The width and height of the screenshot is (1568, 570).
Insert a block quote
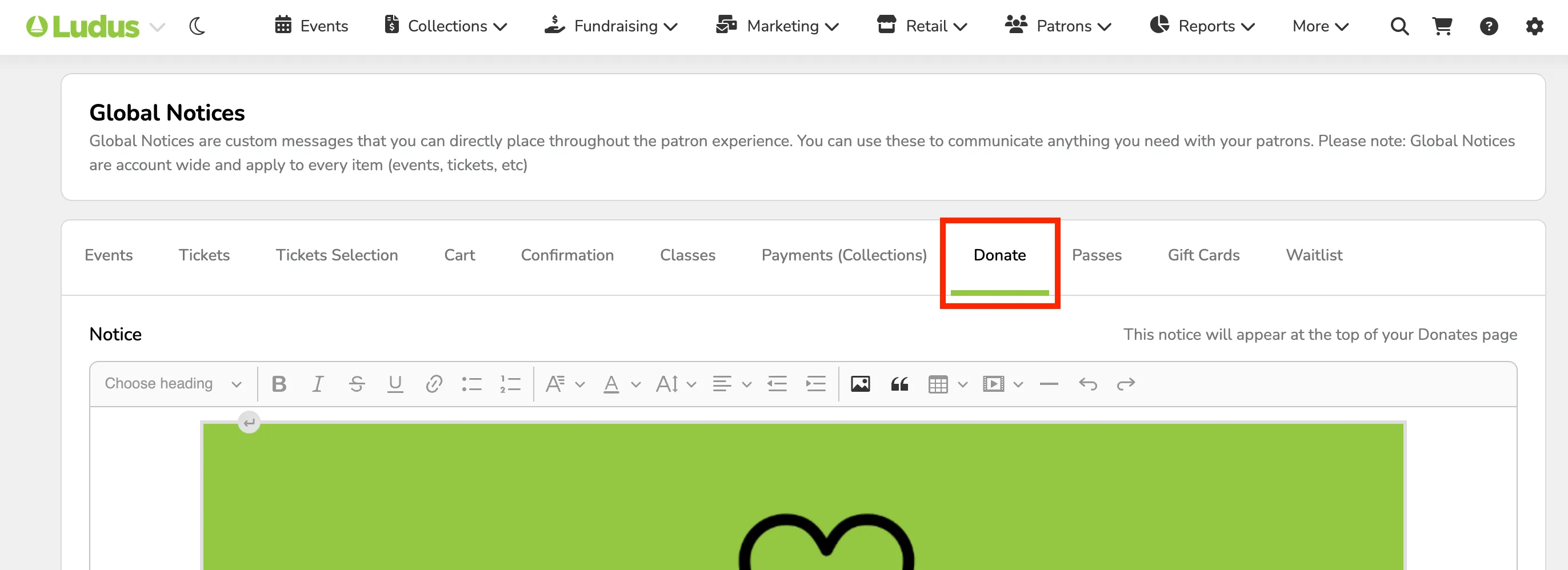pyautogui.click(x=899, y=384)
